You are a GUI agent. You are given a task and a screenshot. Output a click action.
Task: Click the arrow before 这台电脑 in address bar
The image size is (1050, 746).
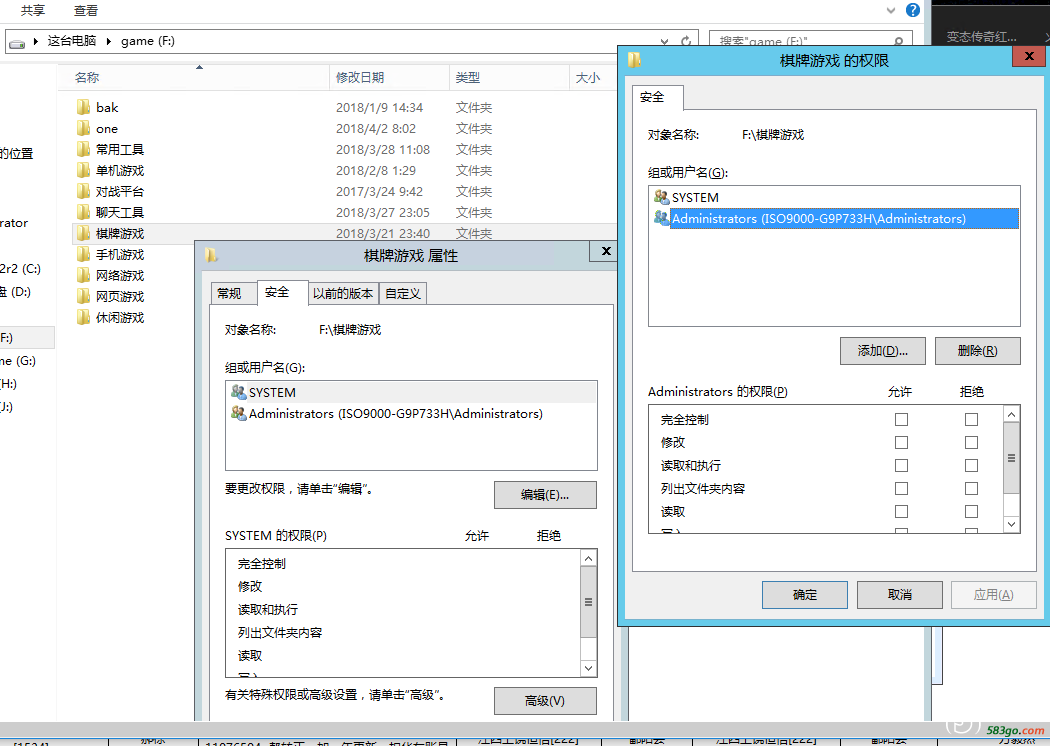click(x=35, y=42)
